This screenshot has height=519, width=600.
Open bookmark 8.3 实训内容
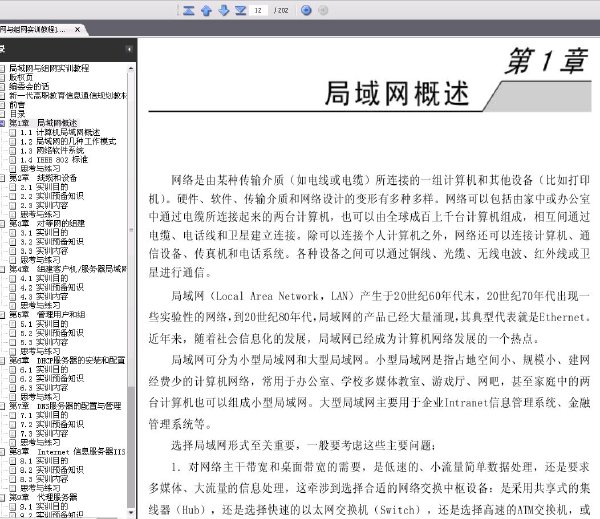point(44,479)
